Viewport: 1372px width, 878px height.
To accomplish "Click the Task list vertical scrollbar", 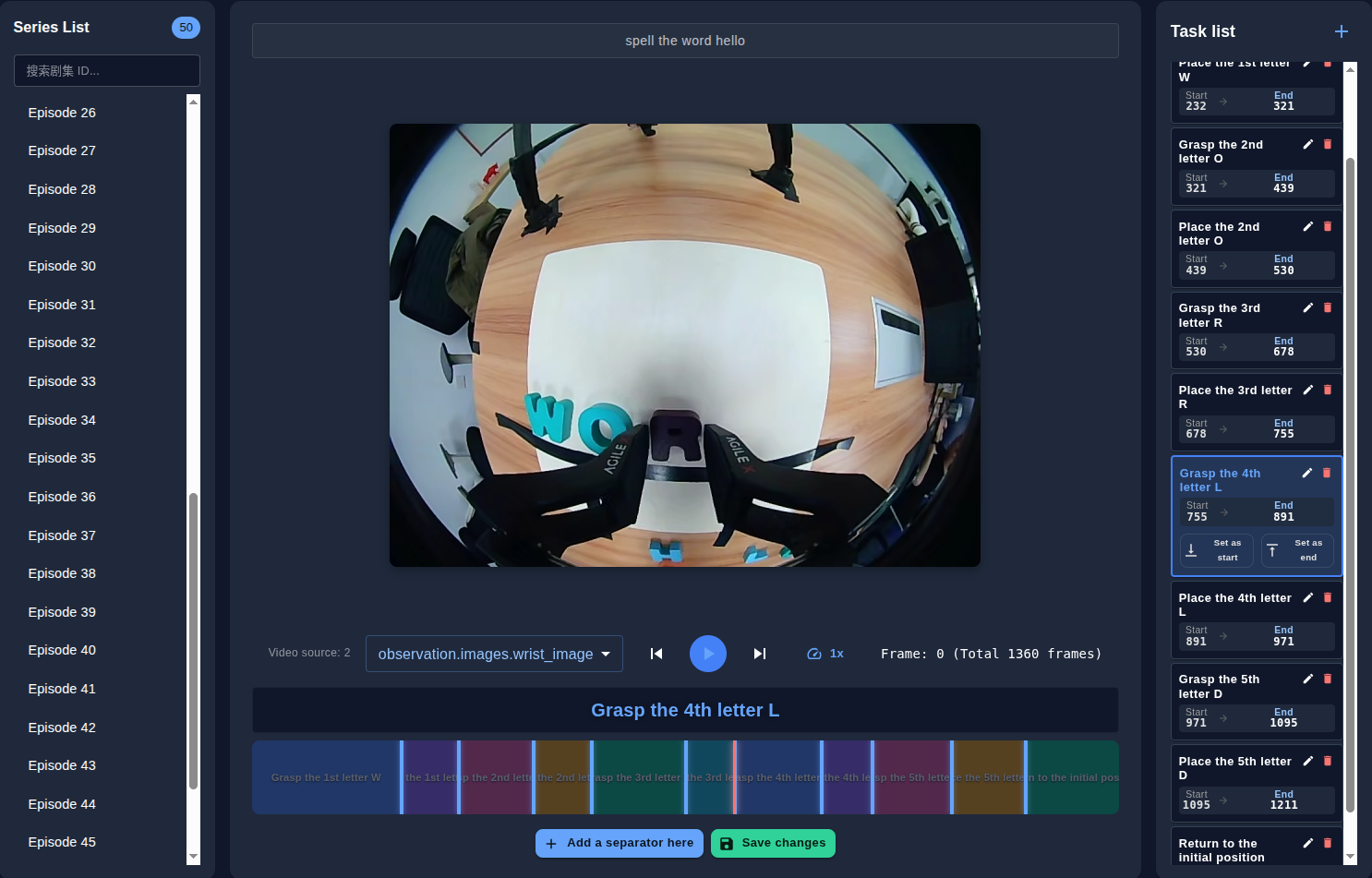I will click(x=1350, y=485).
